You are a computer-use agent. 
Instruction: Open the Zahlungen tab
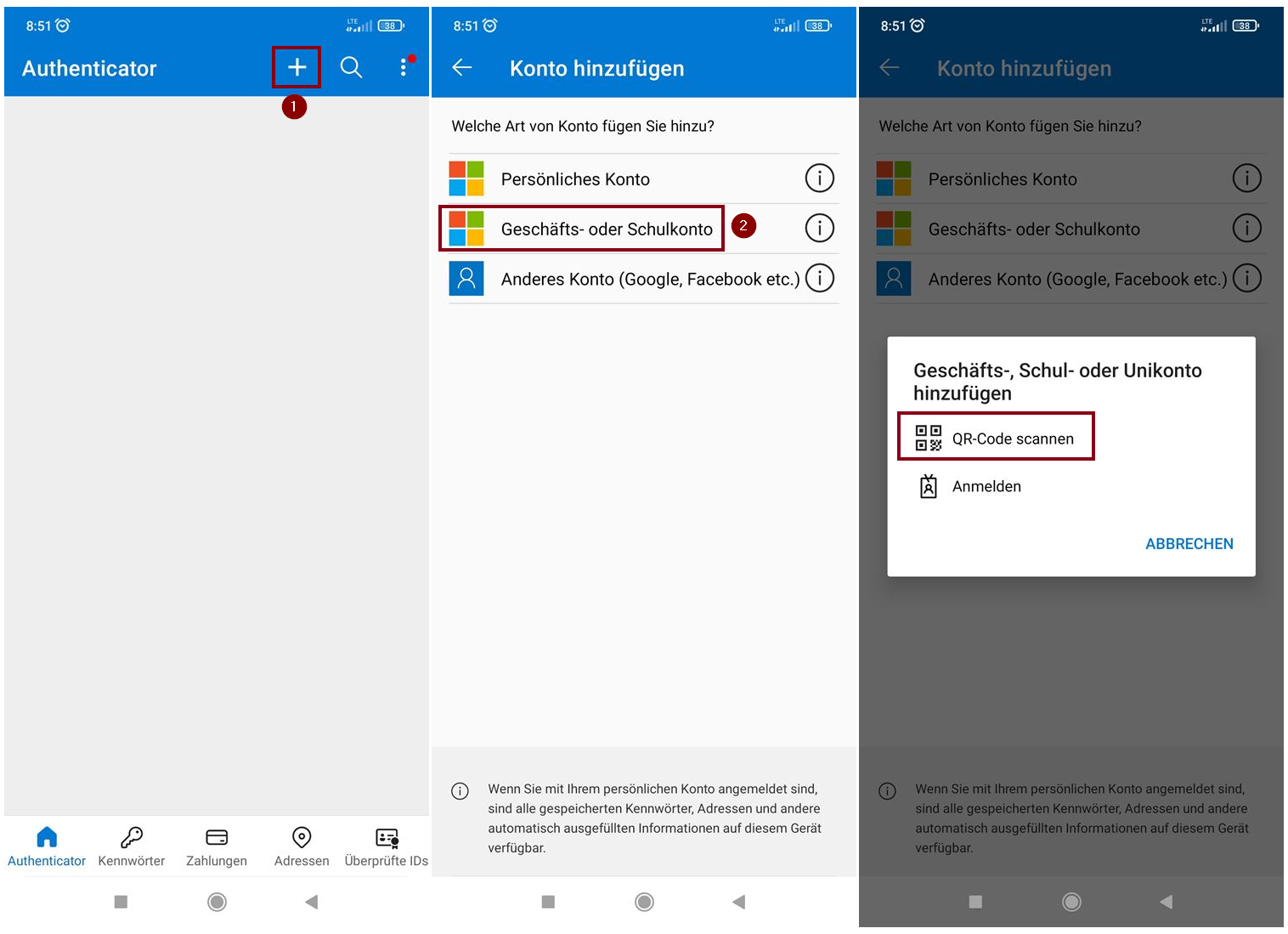(x=217, y=846)
